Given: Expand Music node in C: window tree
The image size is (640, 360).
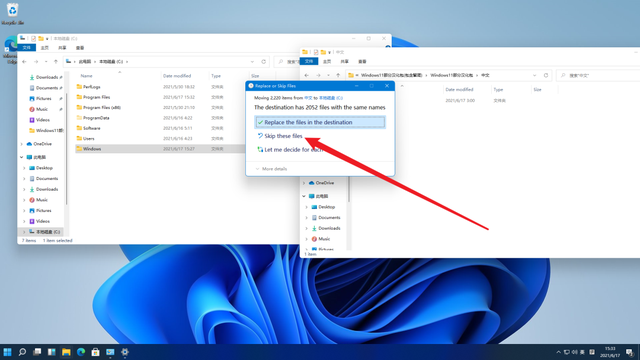Looking at the screenshot, I should pyautogui.click(x=24, y=200).
